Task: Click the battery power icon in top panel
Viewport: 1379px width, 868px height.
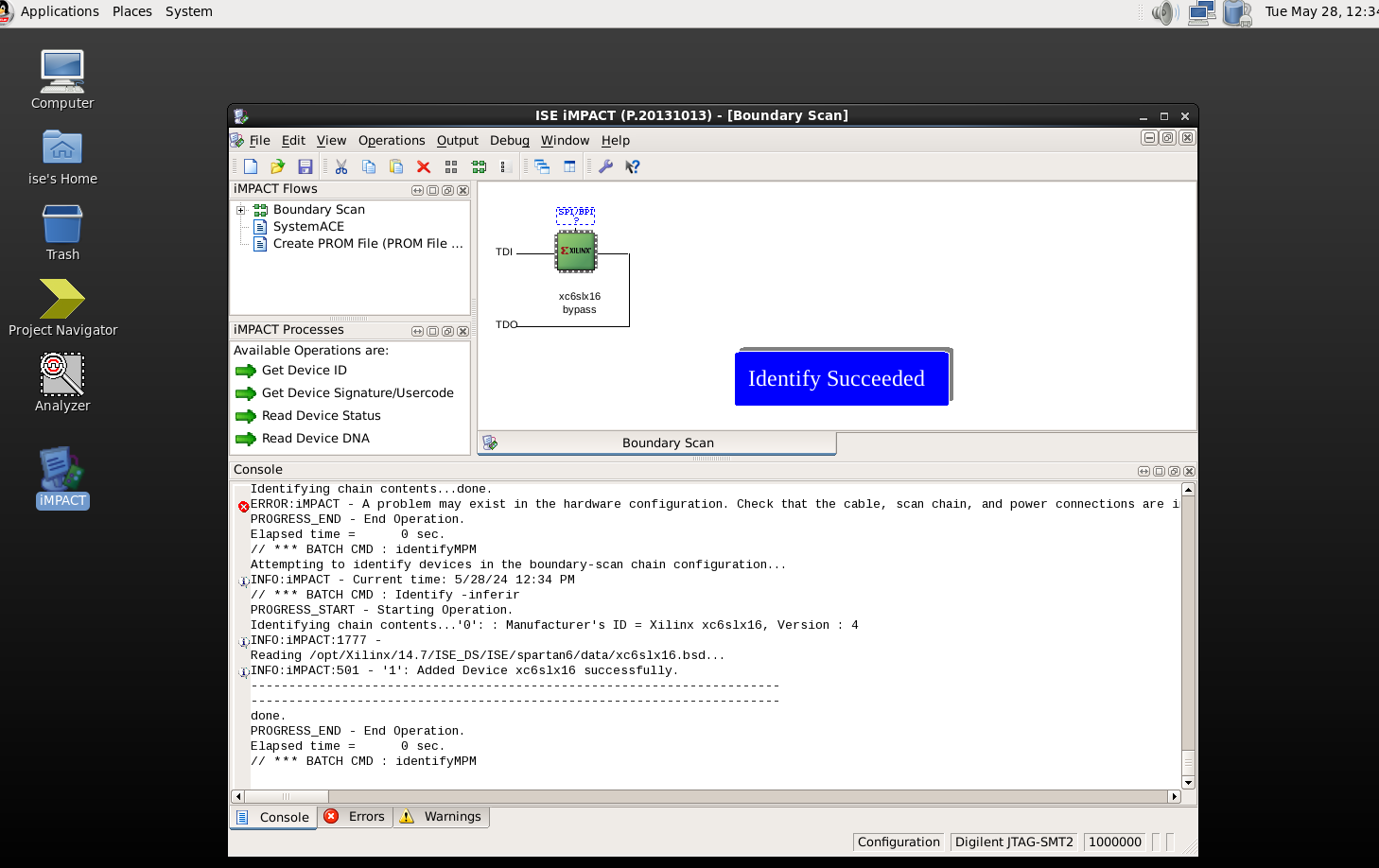Action: pos(1237,12)
